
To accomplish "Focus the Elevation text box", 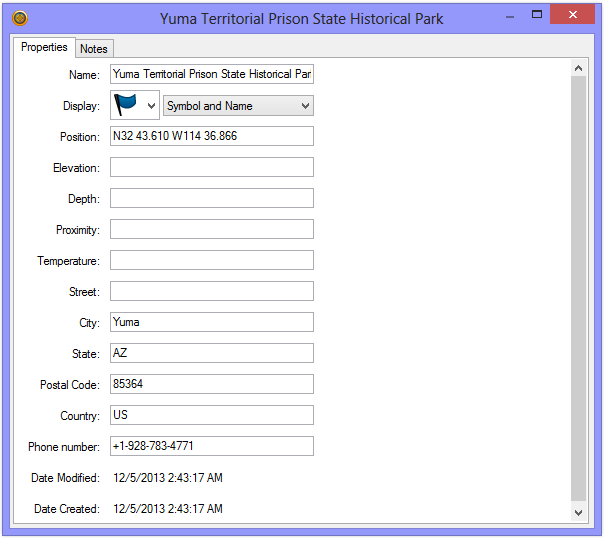I will [x=212, y=167].
